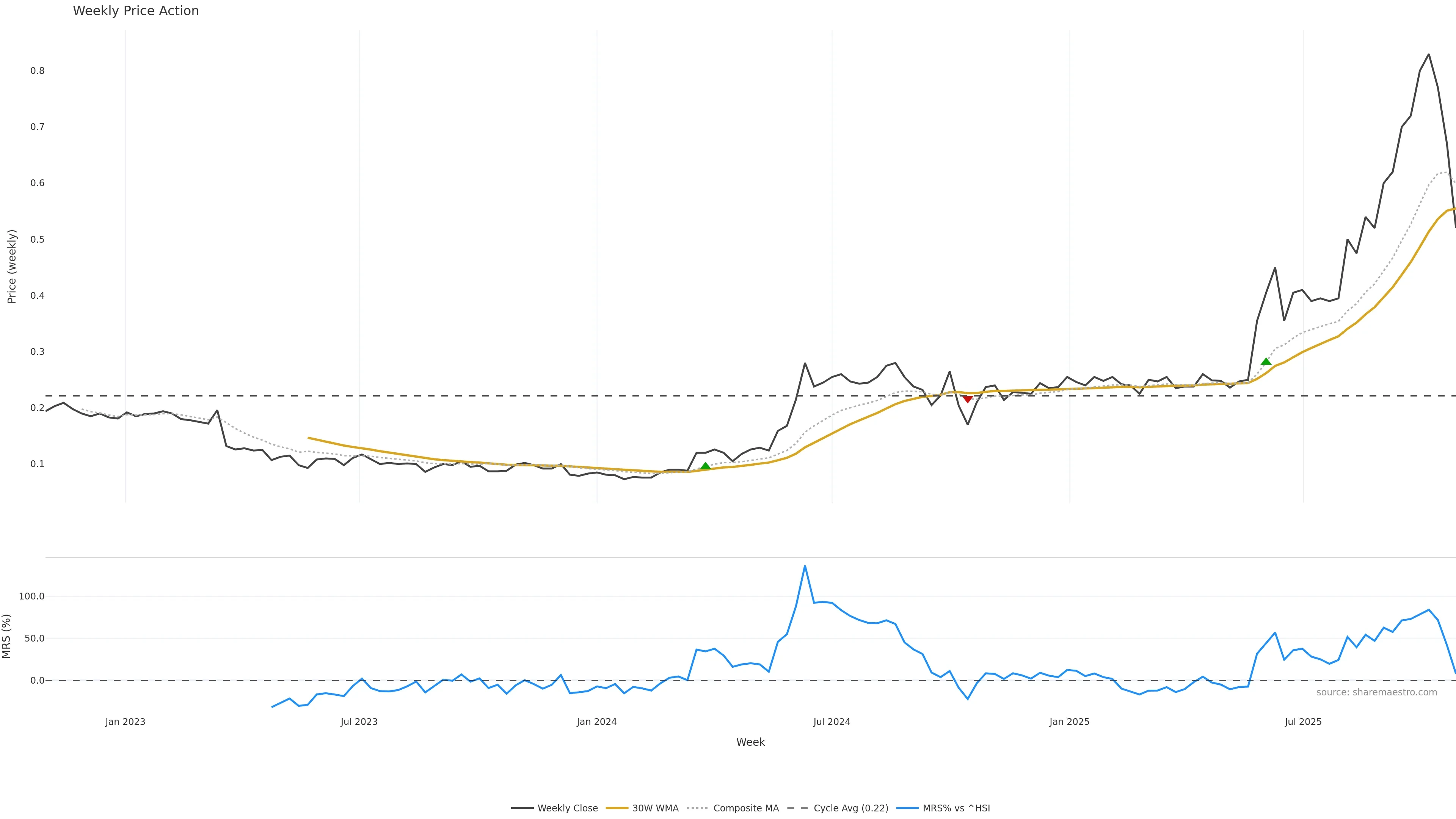Click the red sell triangle marker
This screenshot has width=1456, height=819.
(x=968, y=399)
